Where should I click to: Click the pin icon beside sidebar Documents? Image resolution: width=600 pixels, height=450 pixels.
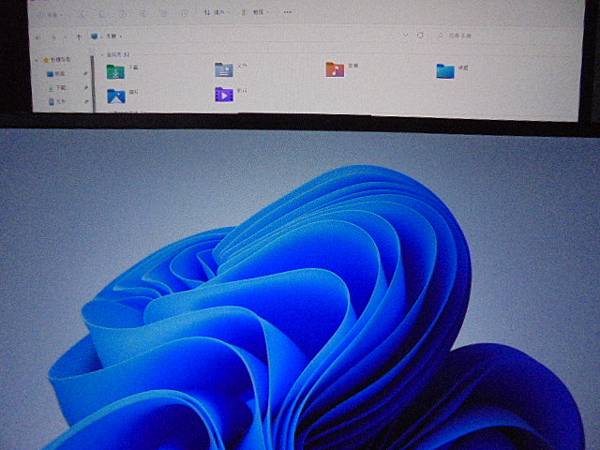click(86, 101)
